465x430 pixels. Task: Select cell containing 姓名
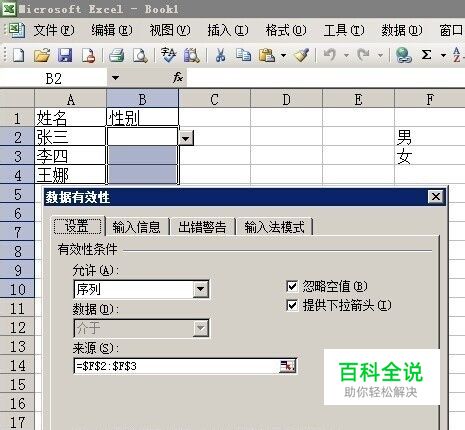(70, 117)
